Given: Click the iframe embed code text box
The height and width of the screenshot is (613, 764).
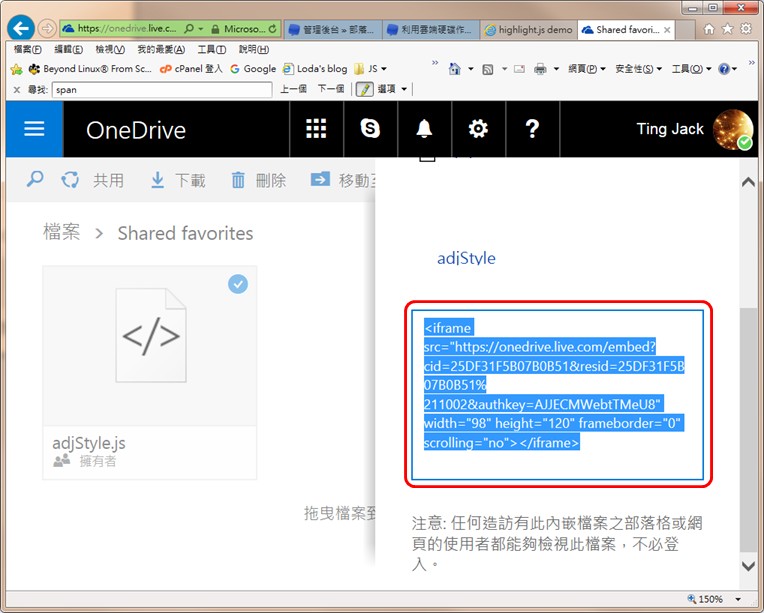Looking at the screenshot, I should 557,395.
